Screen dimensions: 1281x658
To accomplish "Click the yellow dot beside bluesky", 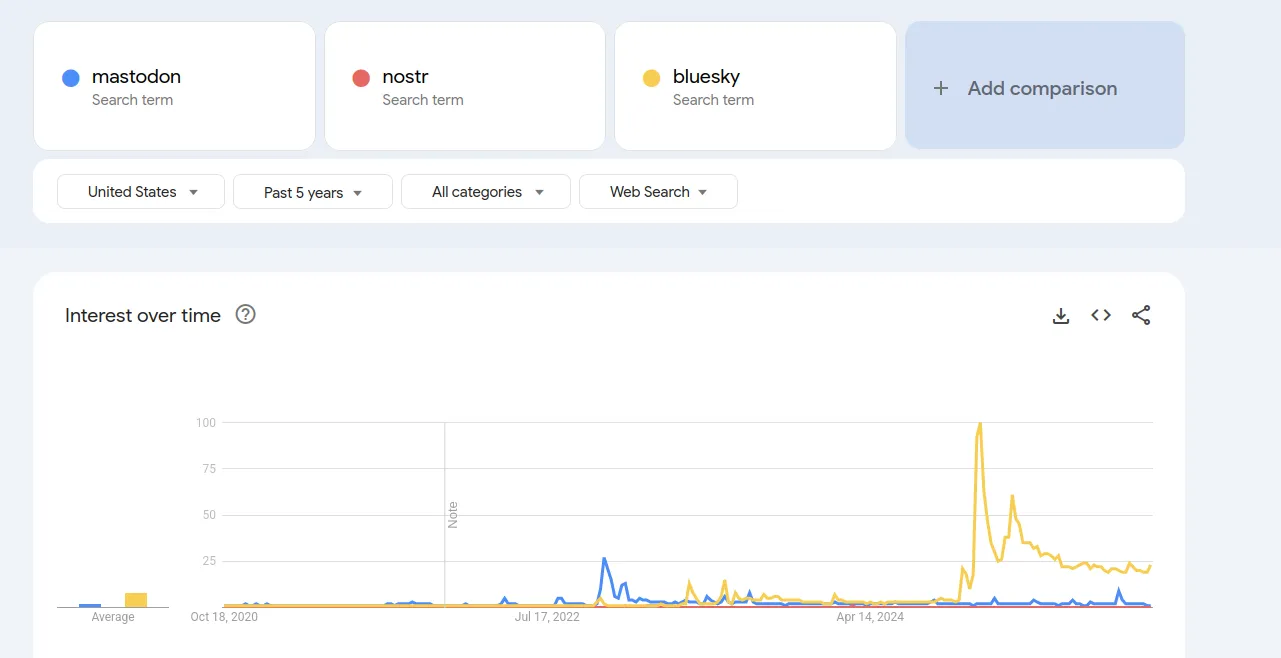I will tap(651, 77).
